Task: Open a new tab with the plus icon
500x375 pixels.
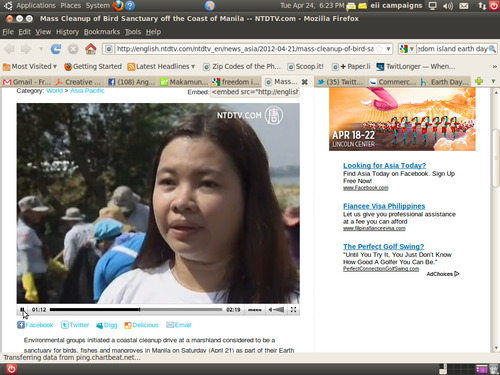Action: click(x=479, y=81)
